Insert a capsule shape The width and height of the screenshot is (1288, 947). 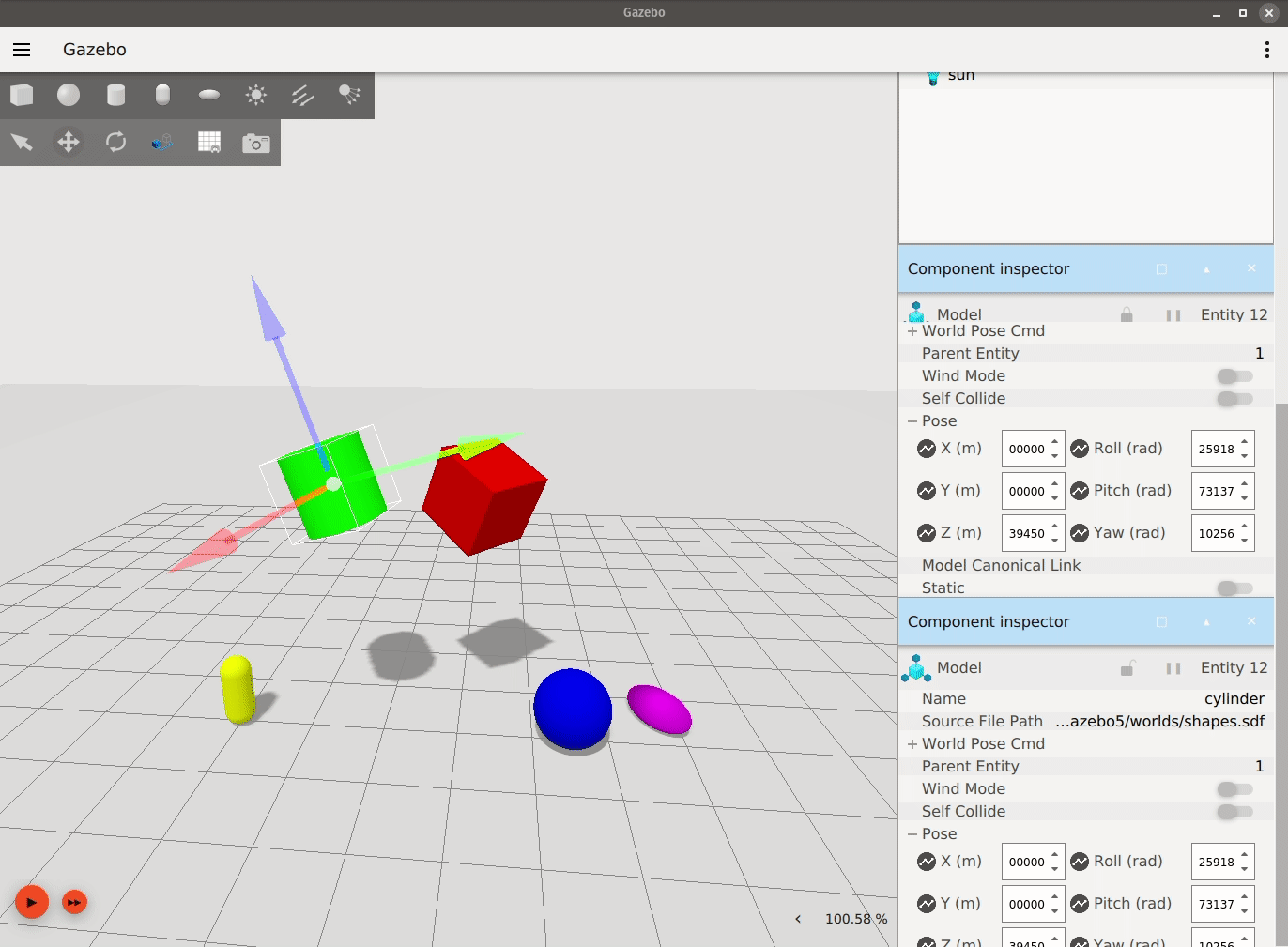tap(162, 95)
